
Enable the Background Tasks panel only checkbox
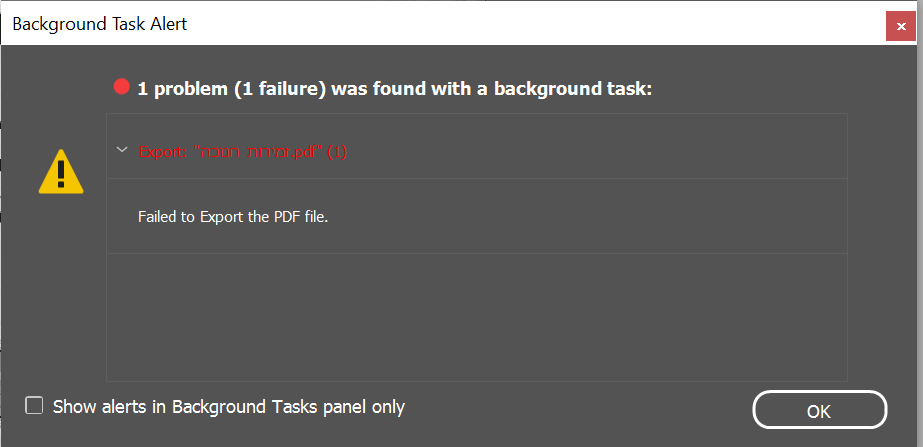(x=35, y=406)
